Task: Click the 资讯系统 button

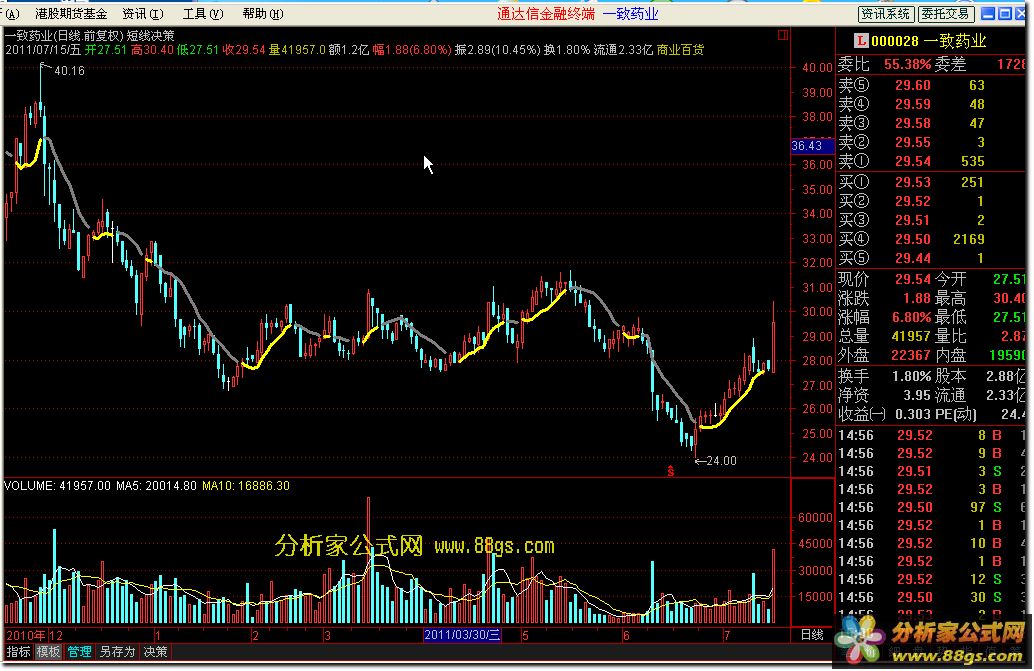Action: pyautogui.click(x=886, y=14)
